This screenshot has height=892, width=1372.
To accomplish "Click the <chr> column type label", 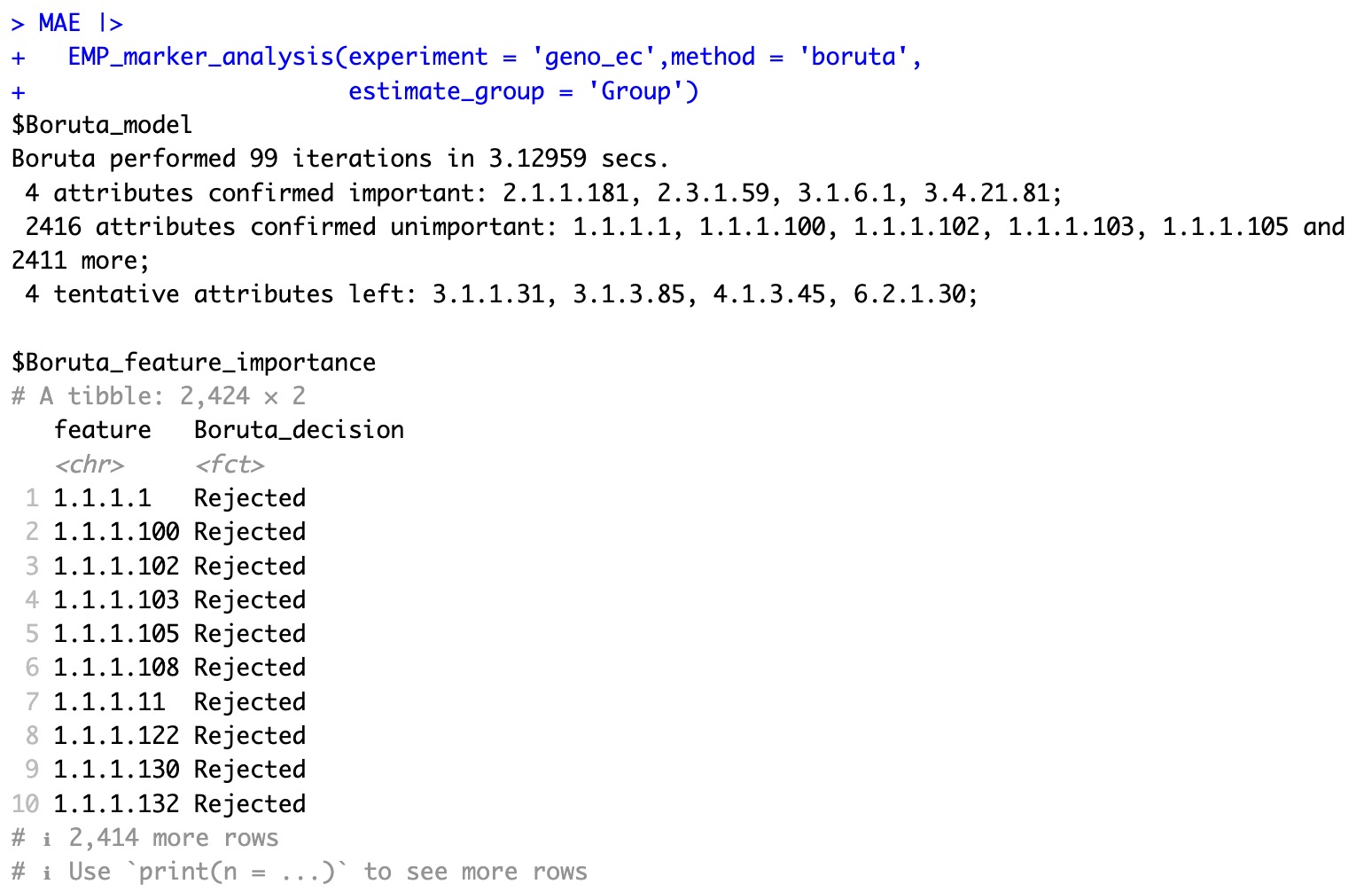I will pos(89,465).
